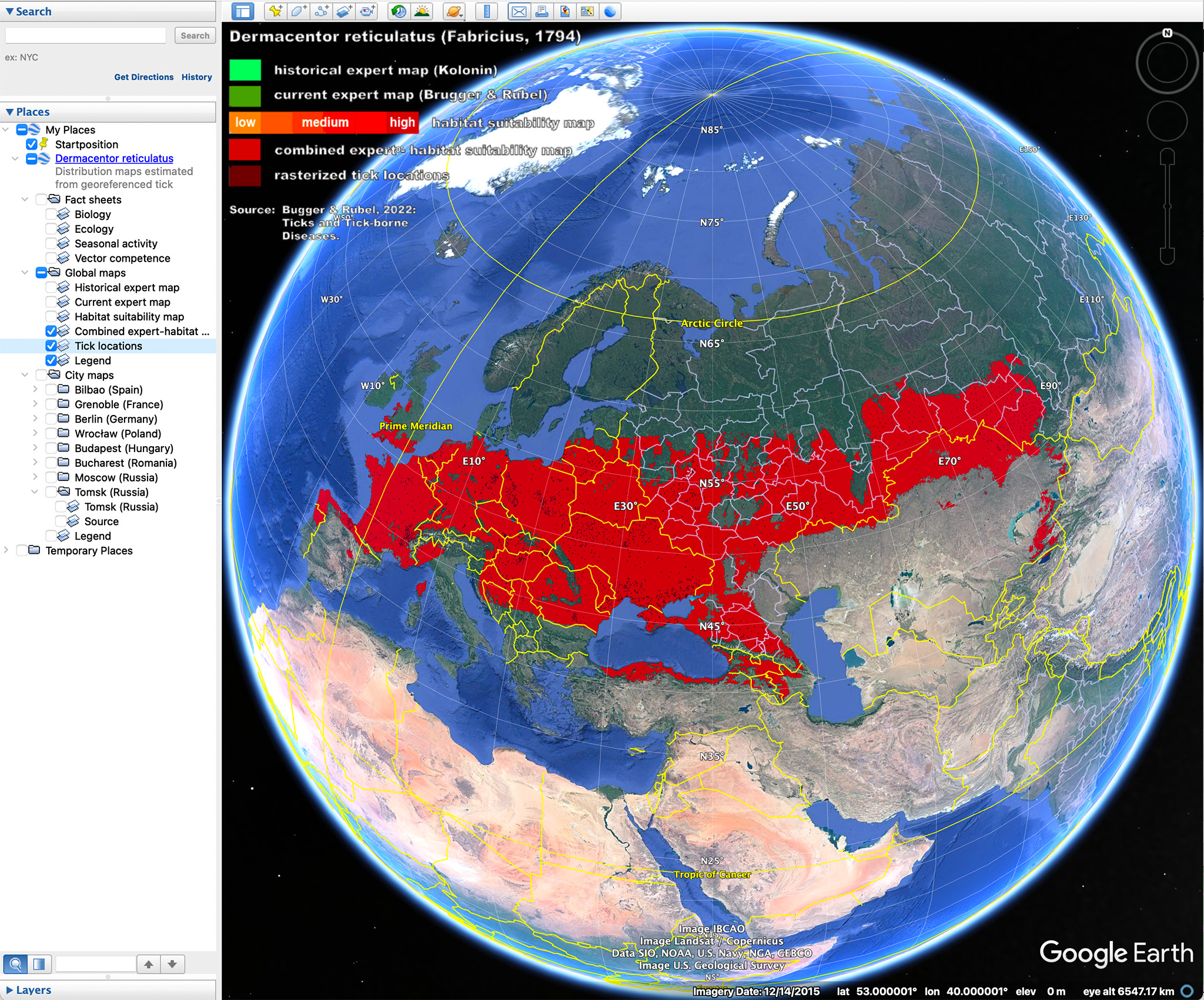Open the planet switcher dropdown

(x=454, y=11)
